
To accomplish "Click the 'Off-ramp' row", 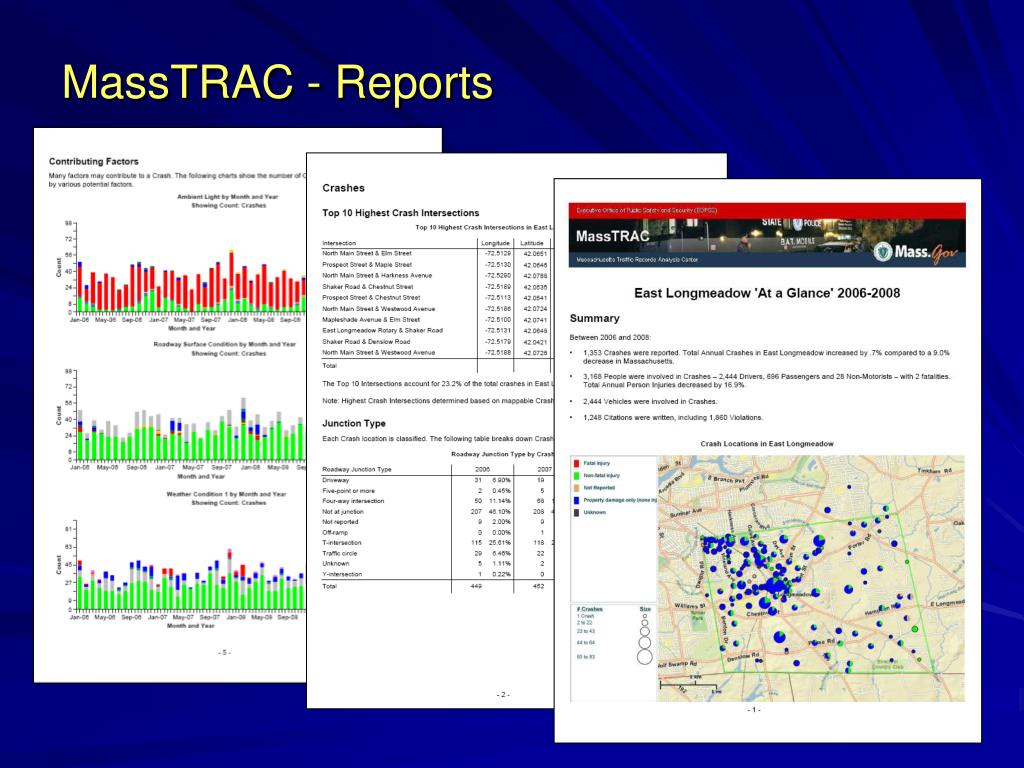I will coord(436,532).
